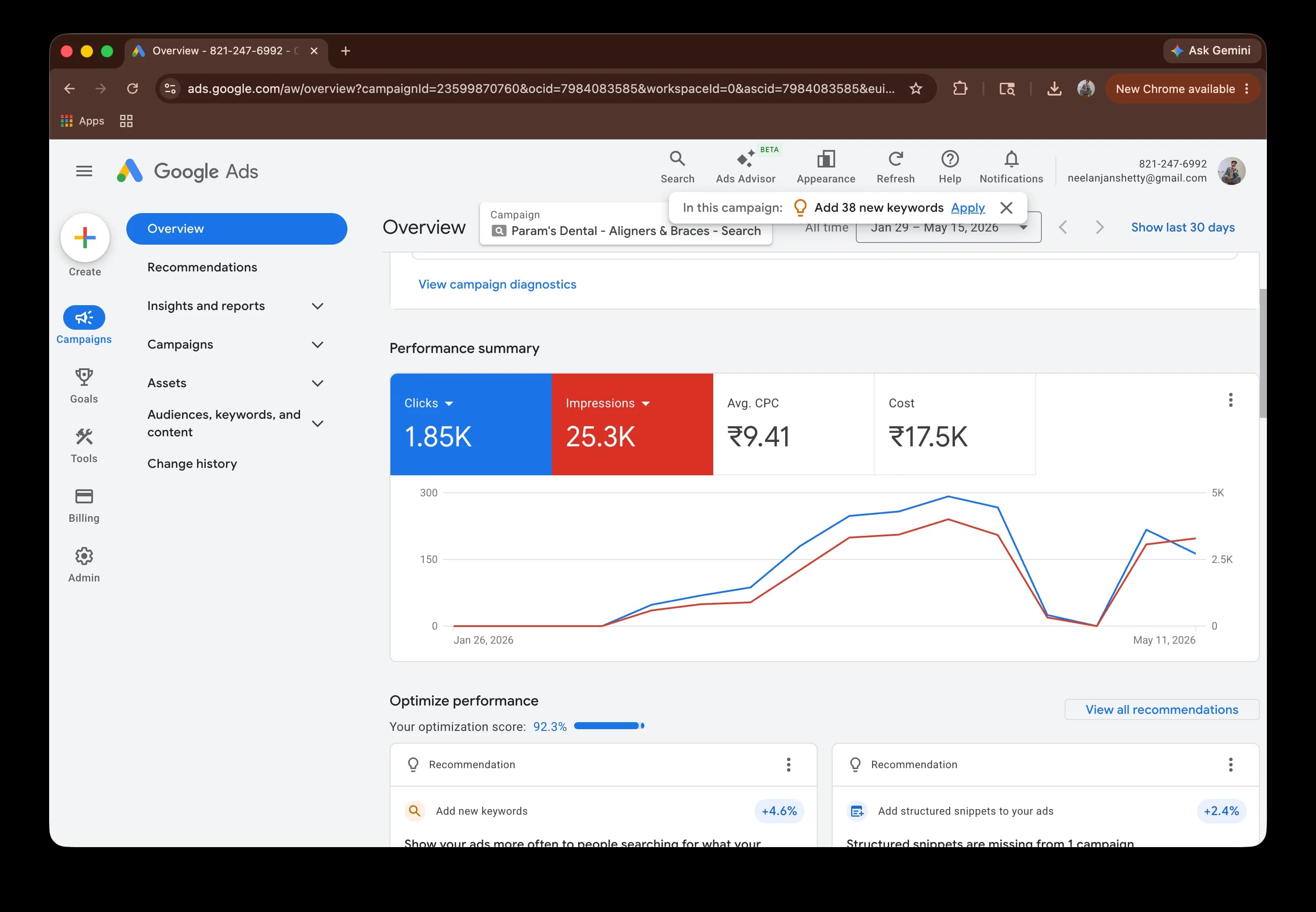Open the hamburger main menu
Viewport: 1316px width, 912px height.
pos(84,171)
